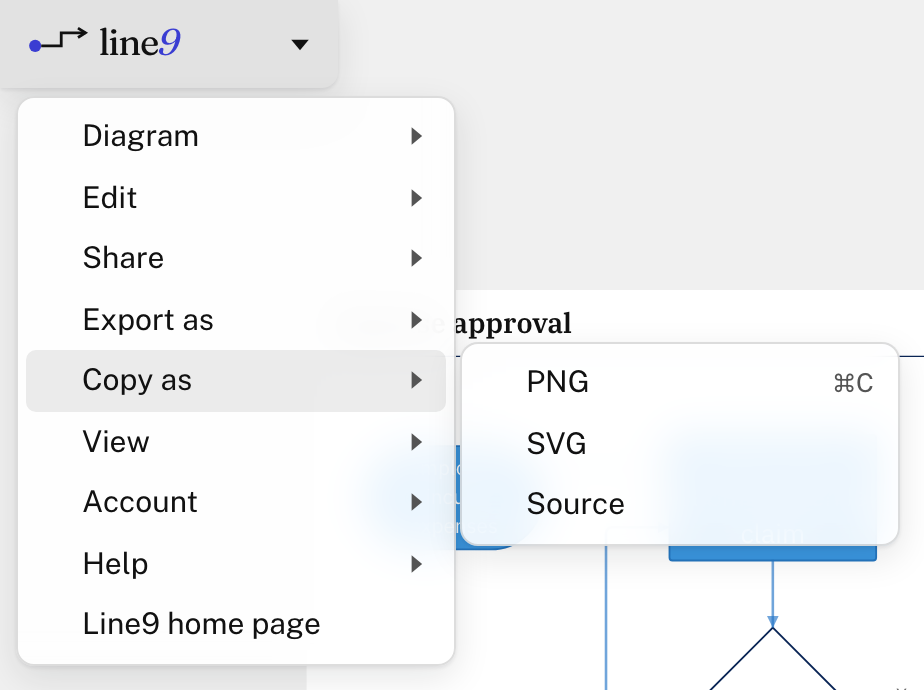This screenshot has width=924, height=690.
Task: Click the diagram title ending in 'approval'
Action: click(x=513, y=323)
